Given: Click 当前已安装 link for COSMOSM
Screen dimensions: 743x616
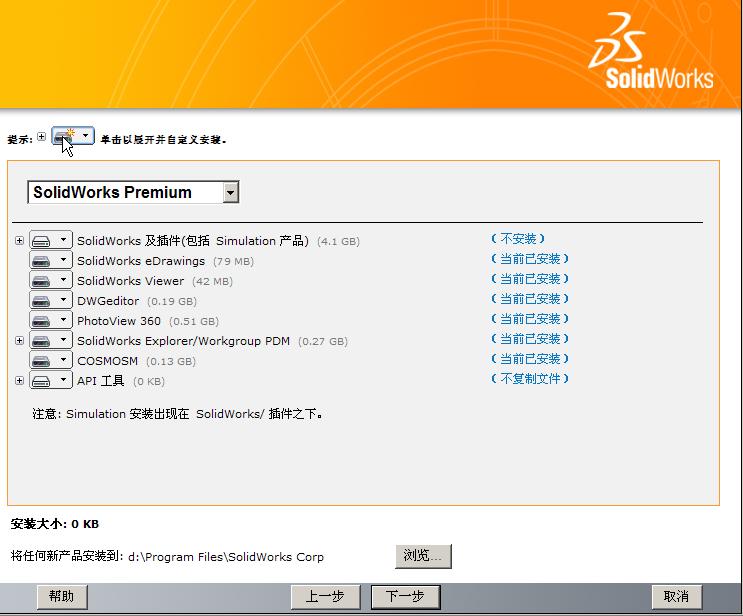Looking at the screenshot, I should coord(530,359).
